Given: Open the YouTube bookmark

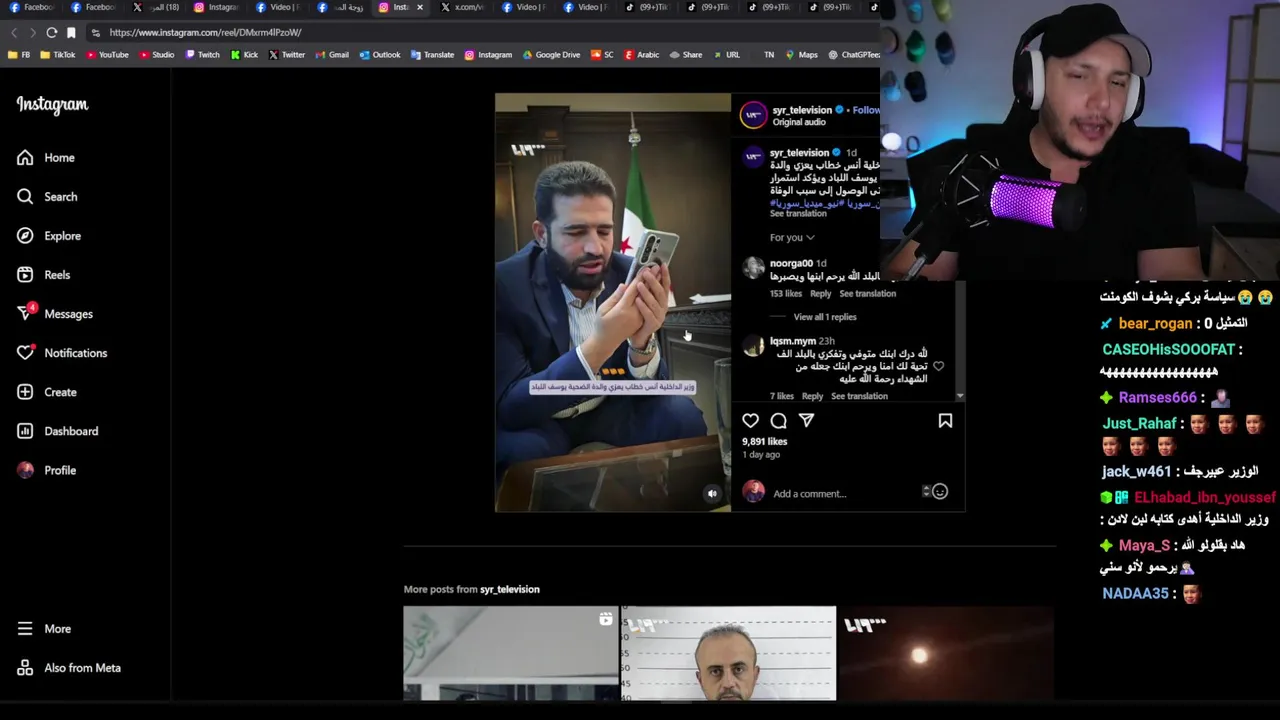Looking at the screenshot, I should coord(107,55).
